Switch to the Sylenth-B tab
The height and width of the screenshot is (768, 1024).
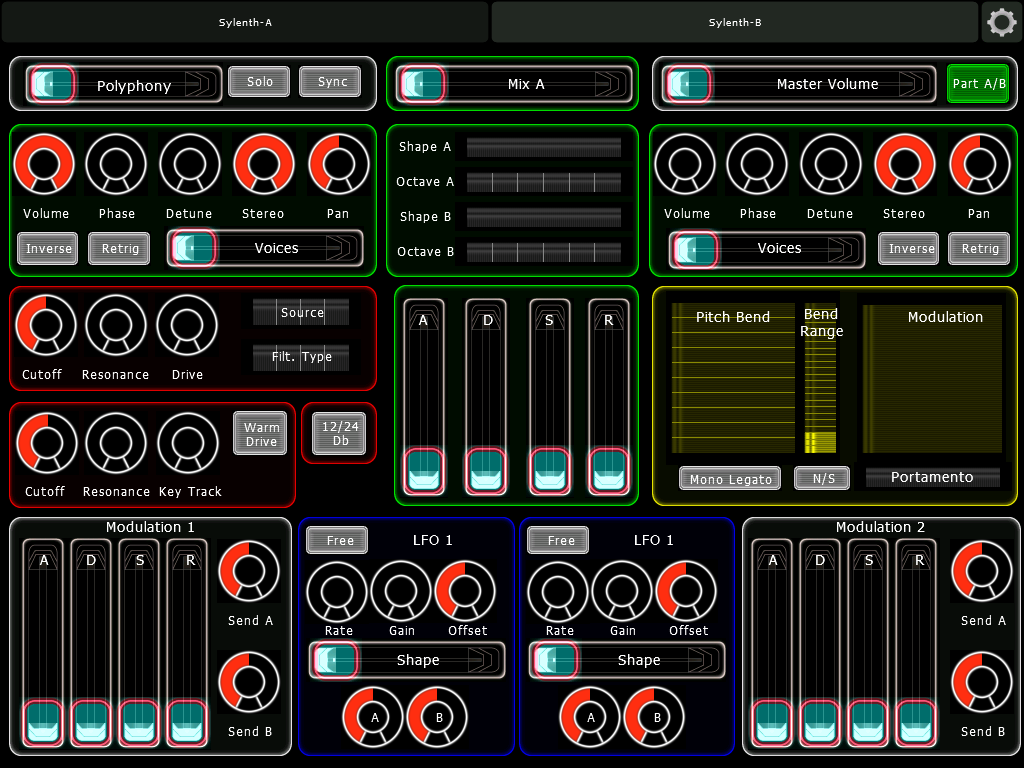(735, 22)
